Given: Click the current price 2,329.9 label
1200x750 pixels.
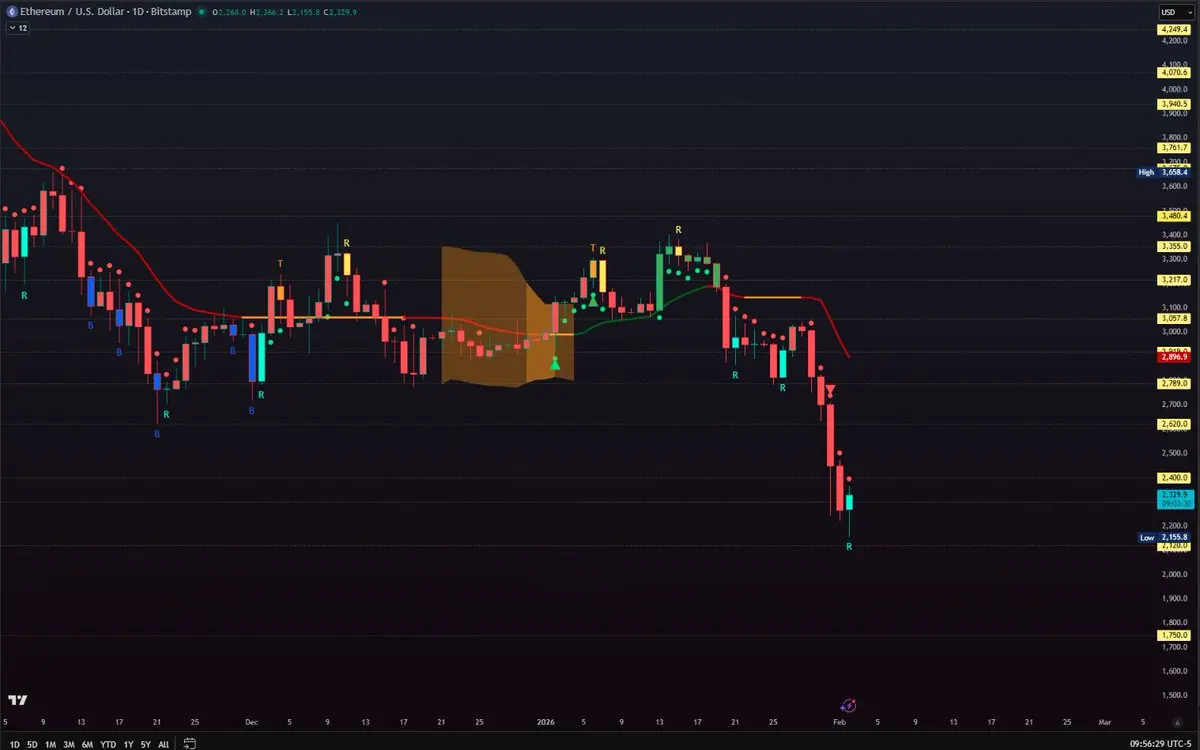Looking at the screenshot, I should (1173, 498).
